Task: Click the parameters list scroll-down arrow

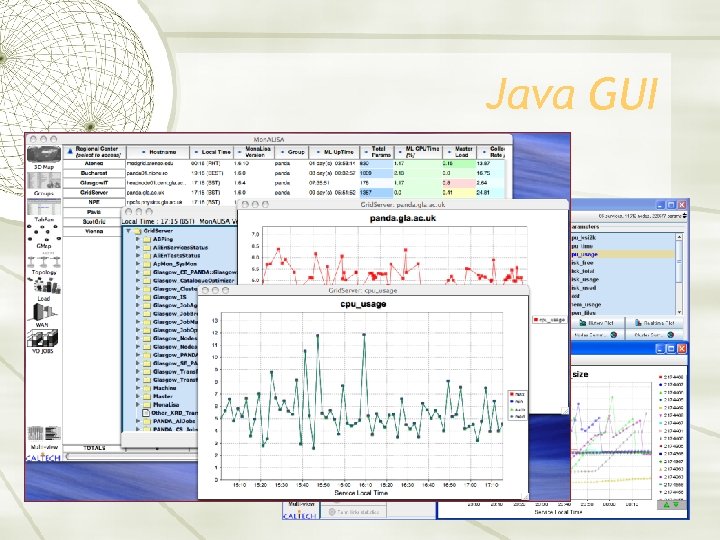Action: pyautogui.click(x=679, y=312)
